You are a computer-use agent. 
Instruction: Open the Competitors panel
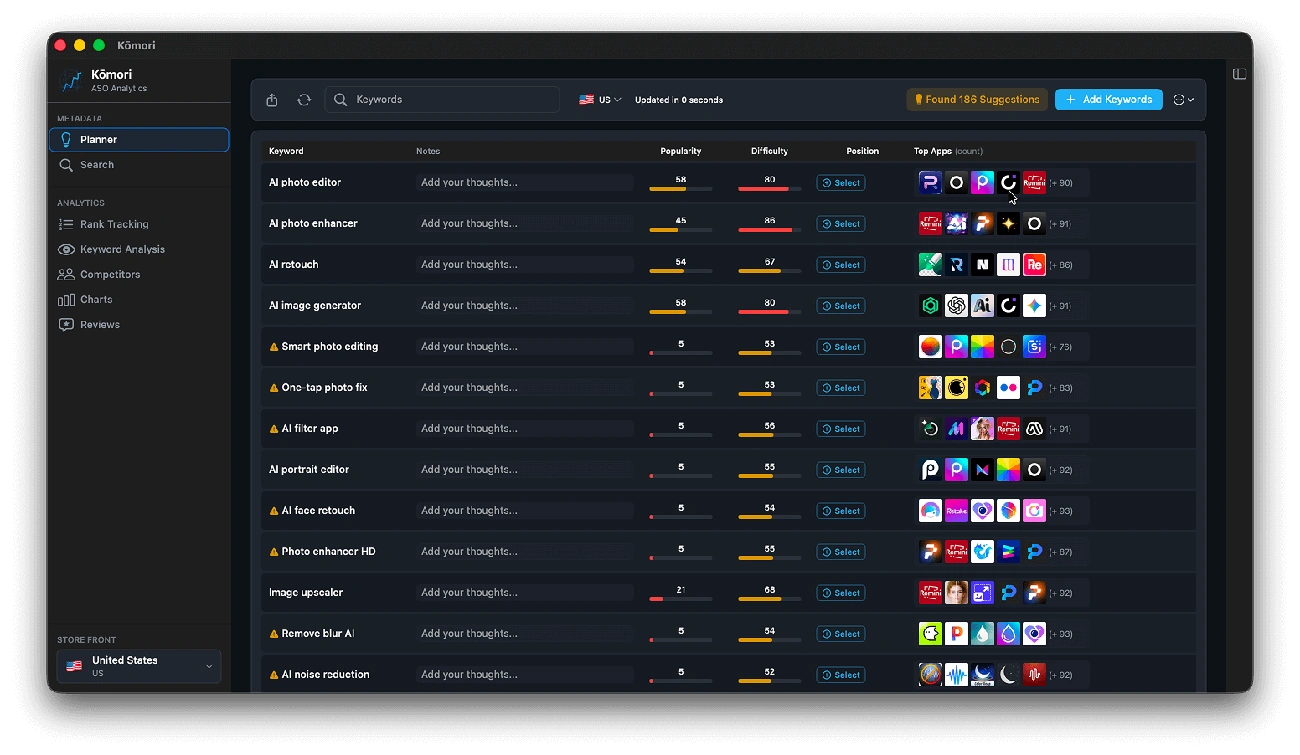click(108, 274)
